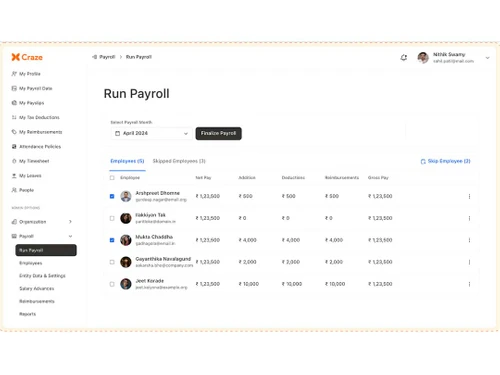Image resolution: width=500 pixels, height=375 pixels.
Task: Click the back icon beside the Payroll breadcrumb
Action: click(94, 57)
